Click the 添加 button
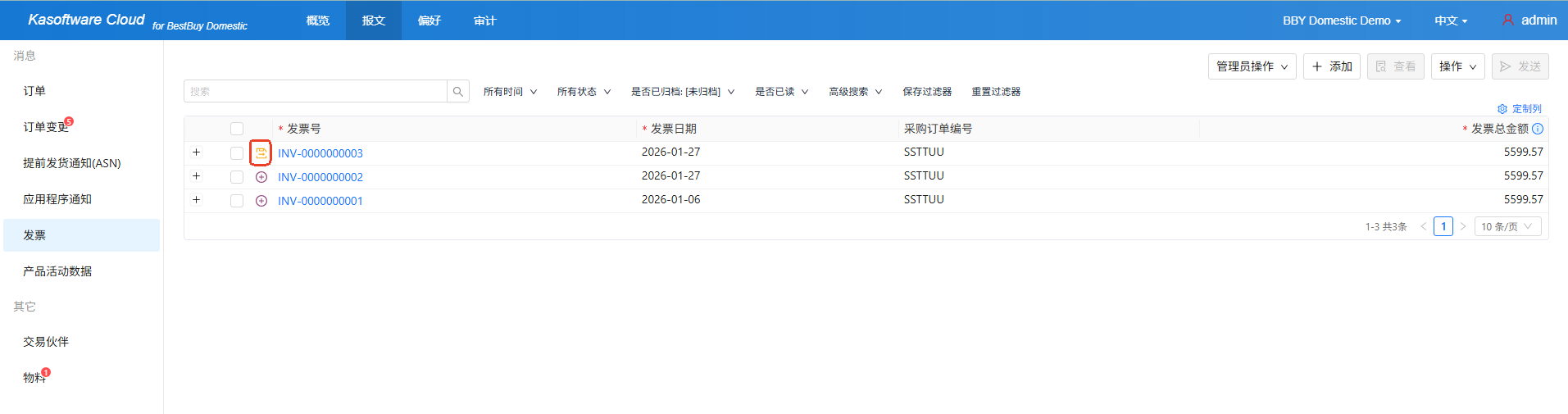Image resolution: width=1568 pixels, height=414 pixels. tap(1332, 66)
